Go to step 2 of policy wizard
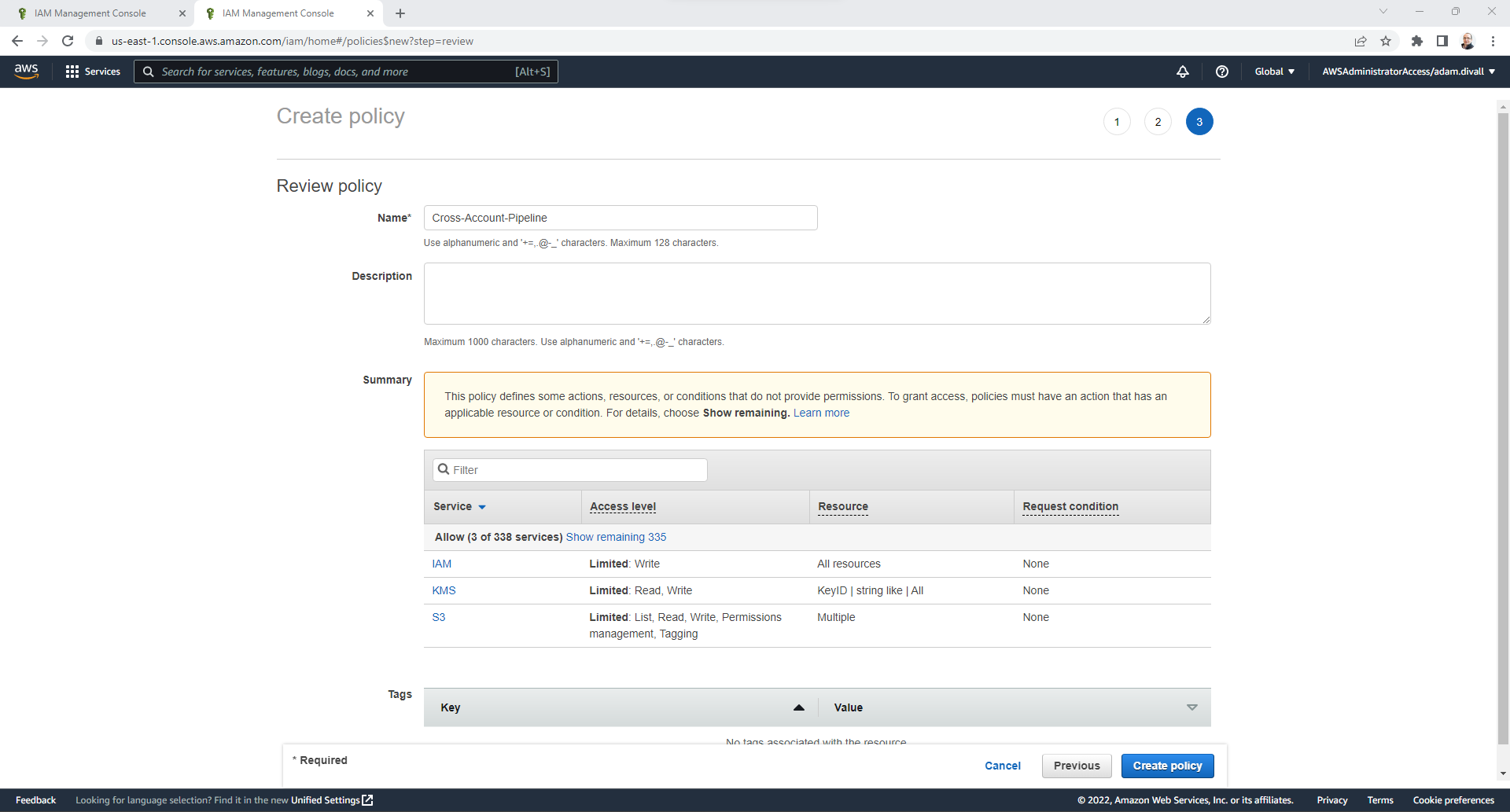 [1158, 122]
